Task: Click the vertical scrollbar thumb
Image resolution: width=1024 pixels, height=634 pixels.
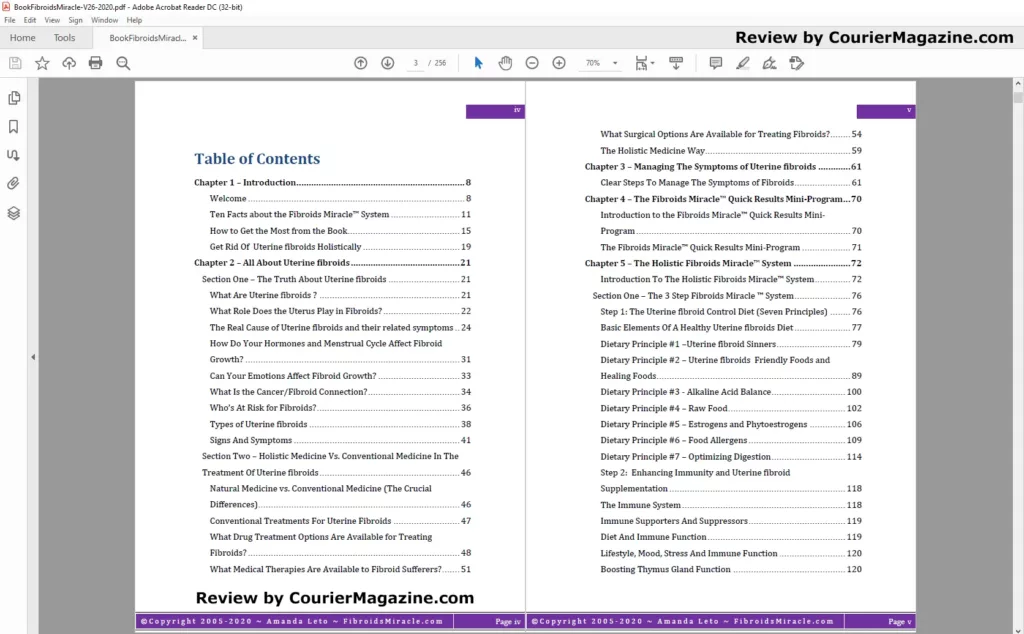Action: tap(1017, 98)
